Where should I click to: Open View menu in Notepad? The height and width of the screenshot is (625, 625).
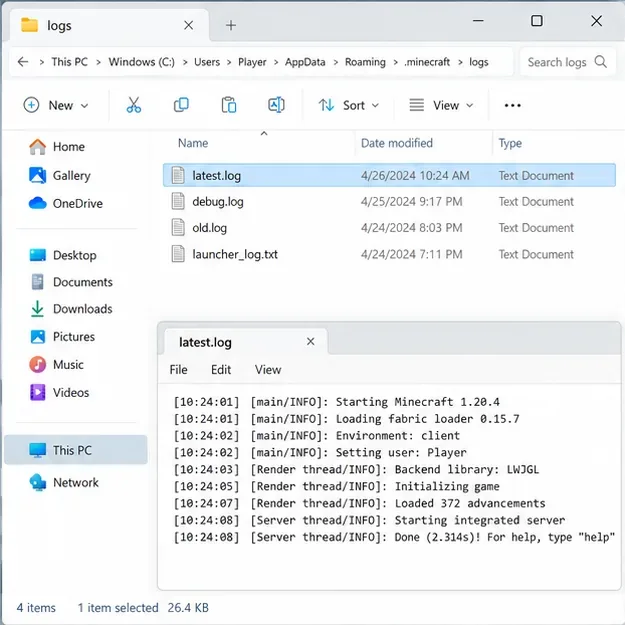(268, 370)
